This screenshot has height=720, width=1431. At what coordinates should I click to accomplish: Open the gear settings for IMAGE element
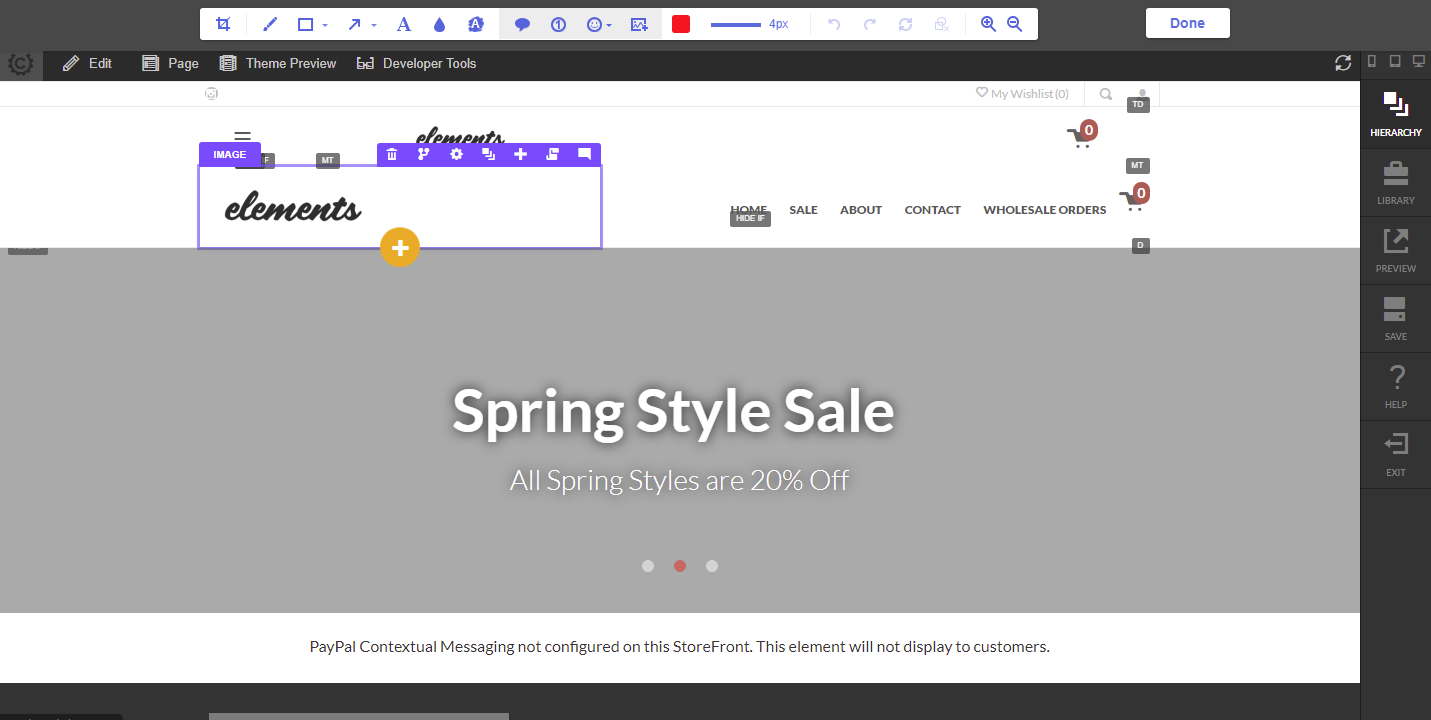pos(456,154)
